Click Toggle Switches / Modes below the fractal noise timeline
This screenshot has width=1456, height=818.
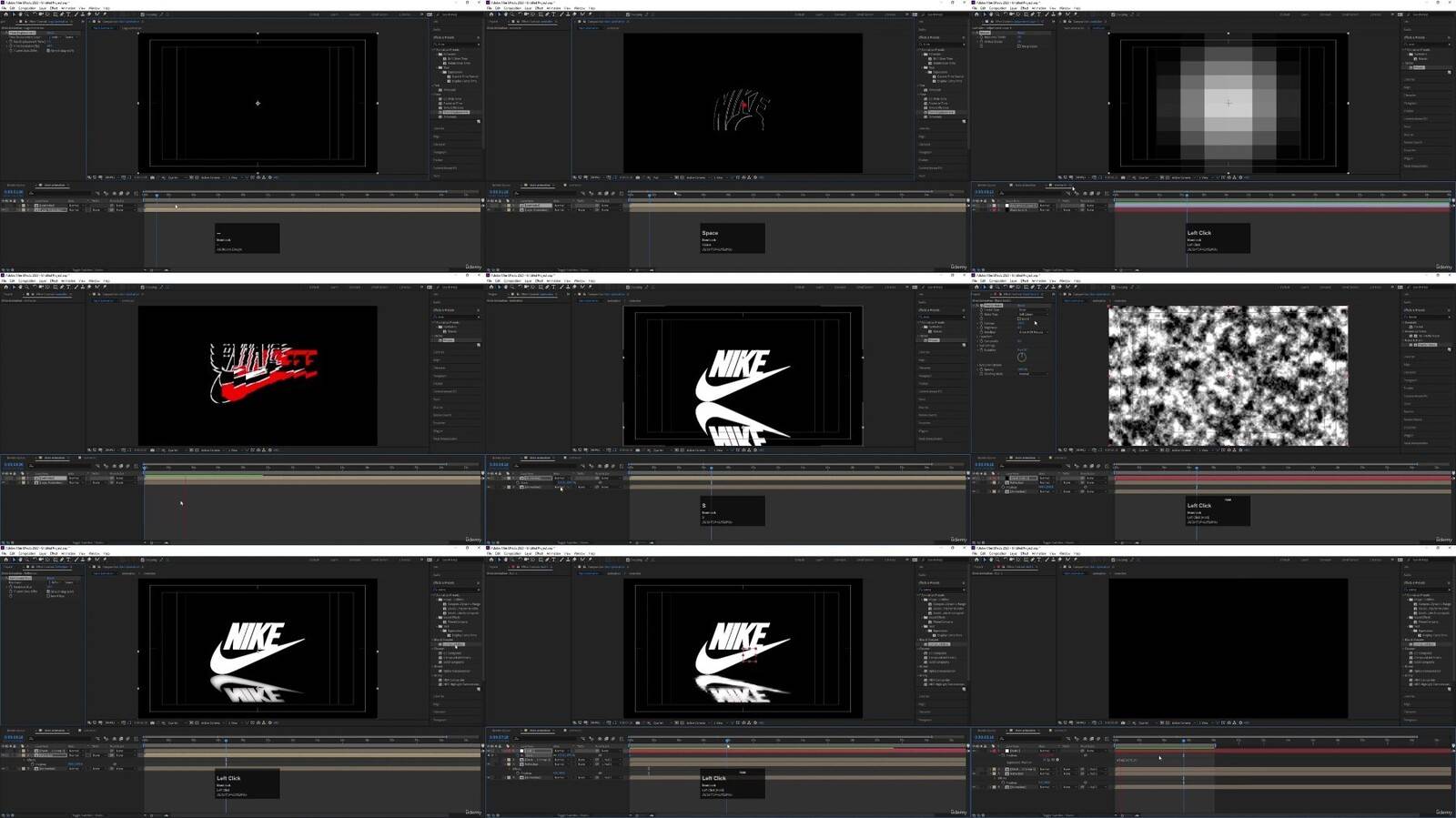1060,541
